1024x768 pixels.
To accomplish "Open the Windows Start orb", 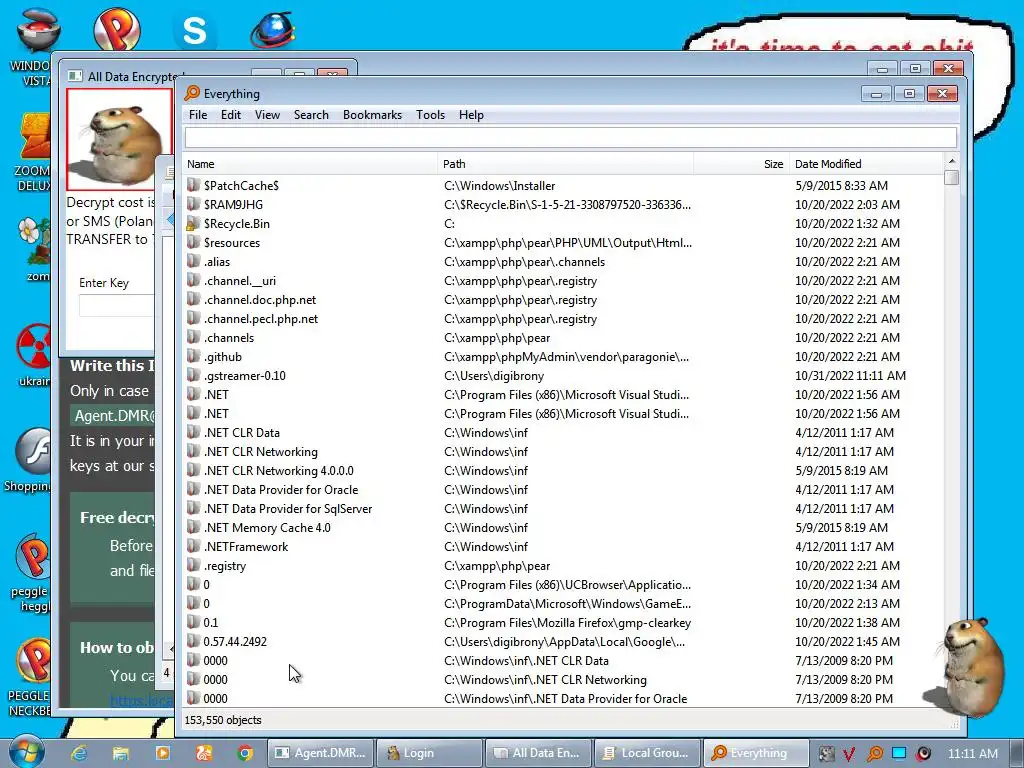I will click(27, 752).
